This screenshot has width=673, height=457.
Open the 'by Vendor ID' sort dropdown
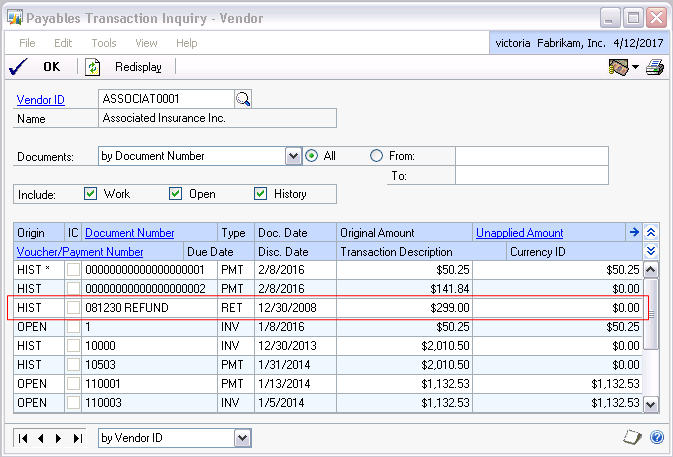tap(242, 438)
